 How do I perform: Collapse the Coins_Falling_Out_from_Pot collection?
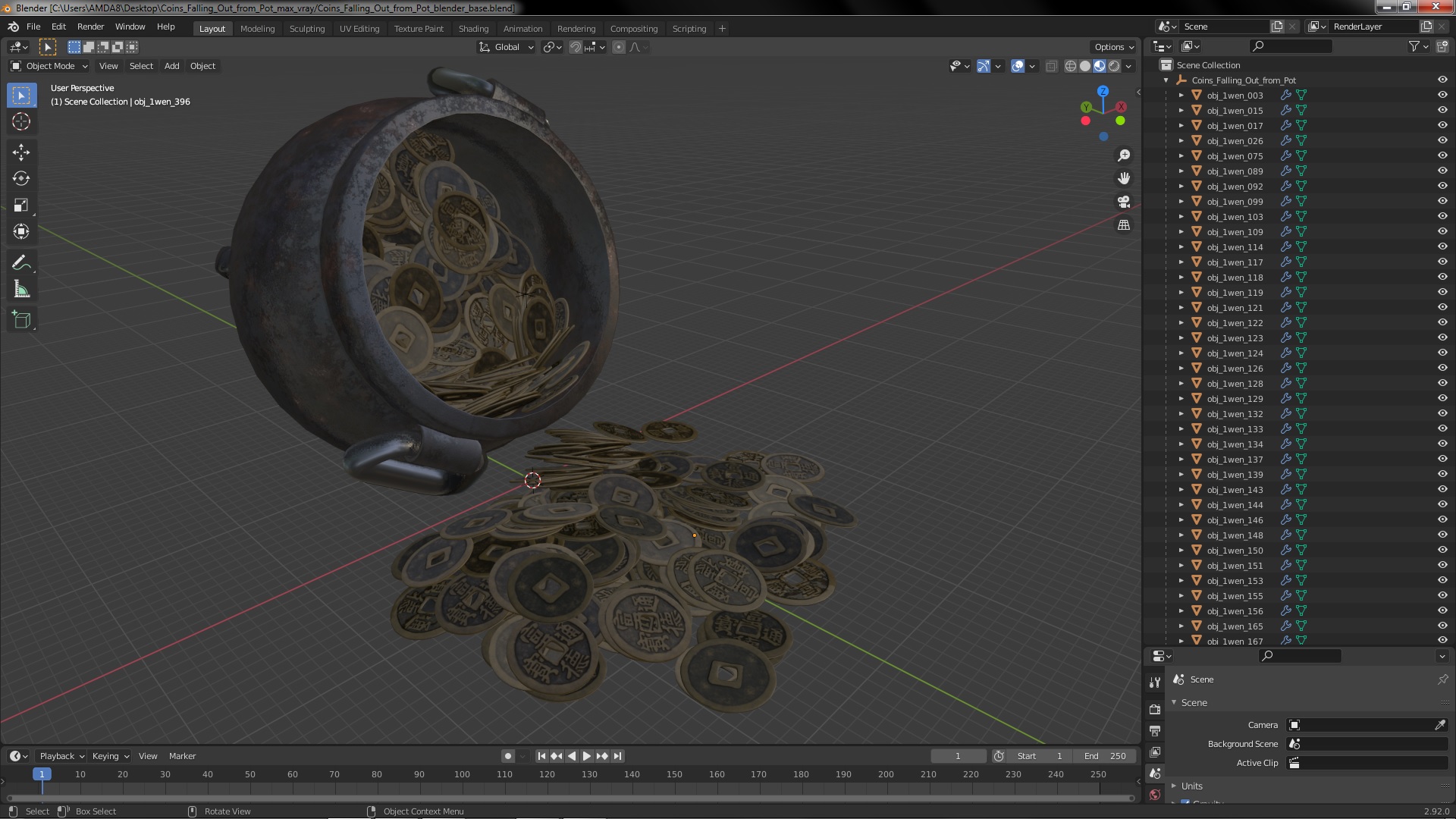tap(1166, 80)
